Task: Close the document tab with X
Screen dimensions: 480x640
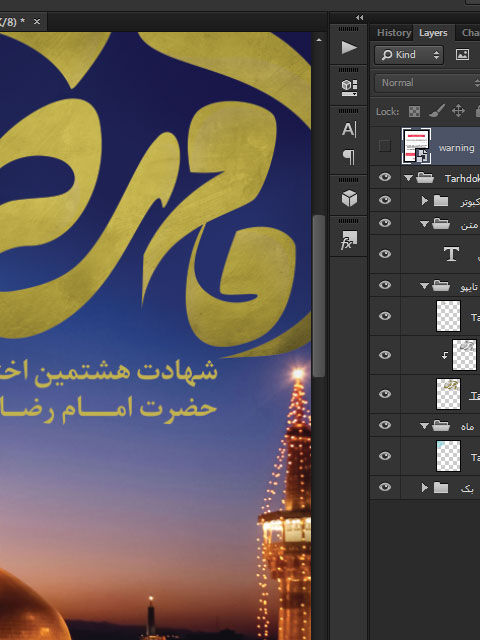Action: [37, 22]
